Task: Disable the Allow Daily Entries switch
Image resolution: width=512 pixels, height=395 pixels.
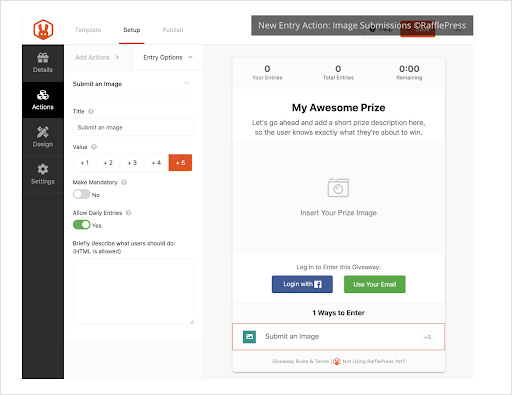Action: (x=82, y=225)
